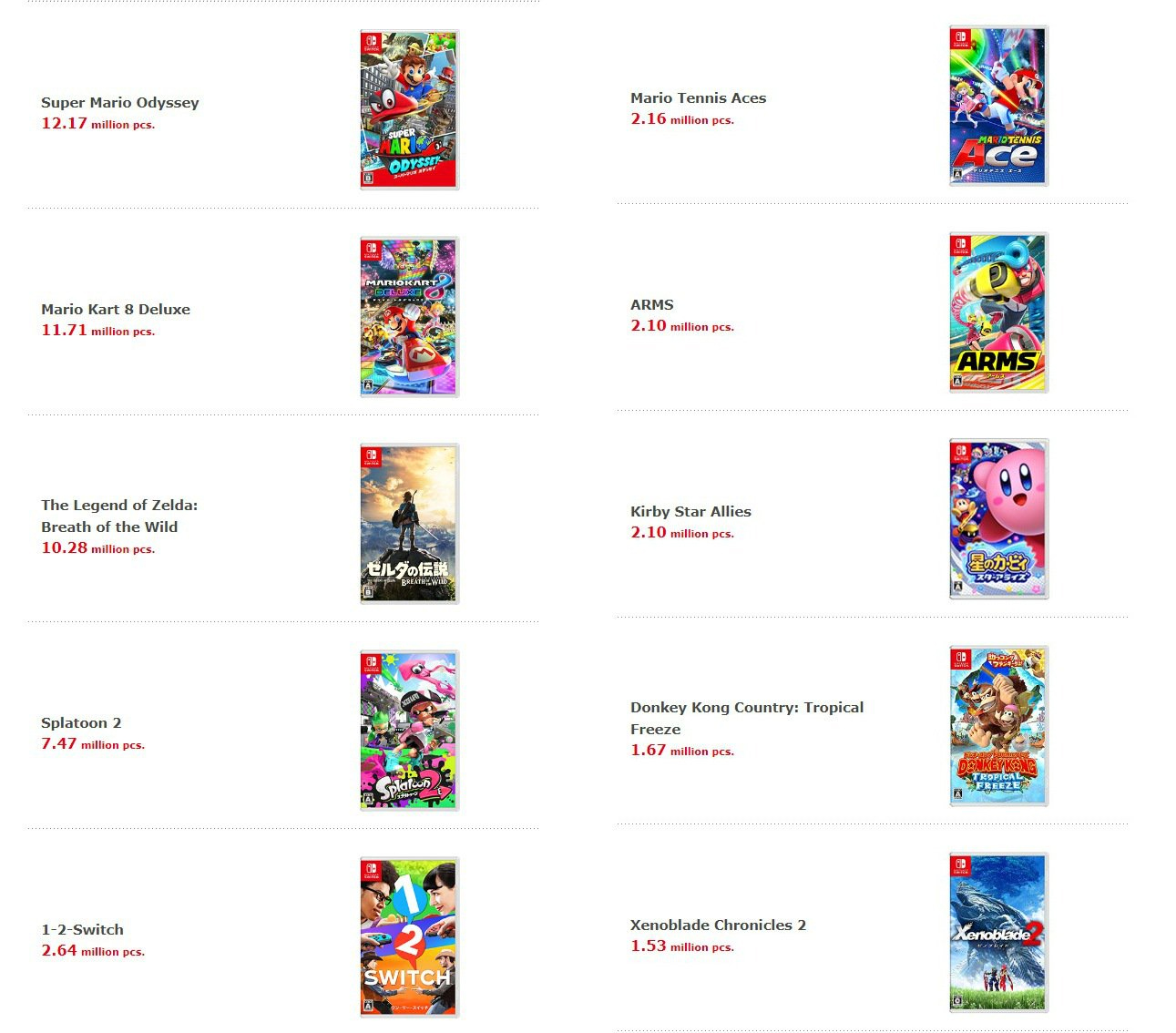Open the 1-2-Switch cover image
Image resolution: width=1176 pixels, height=1033 pixels.
click(409, 936)
